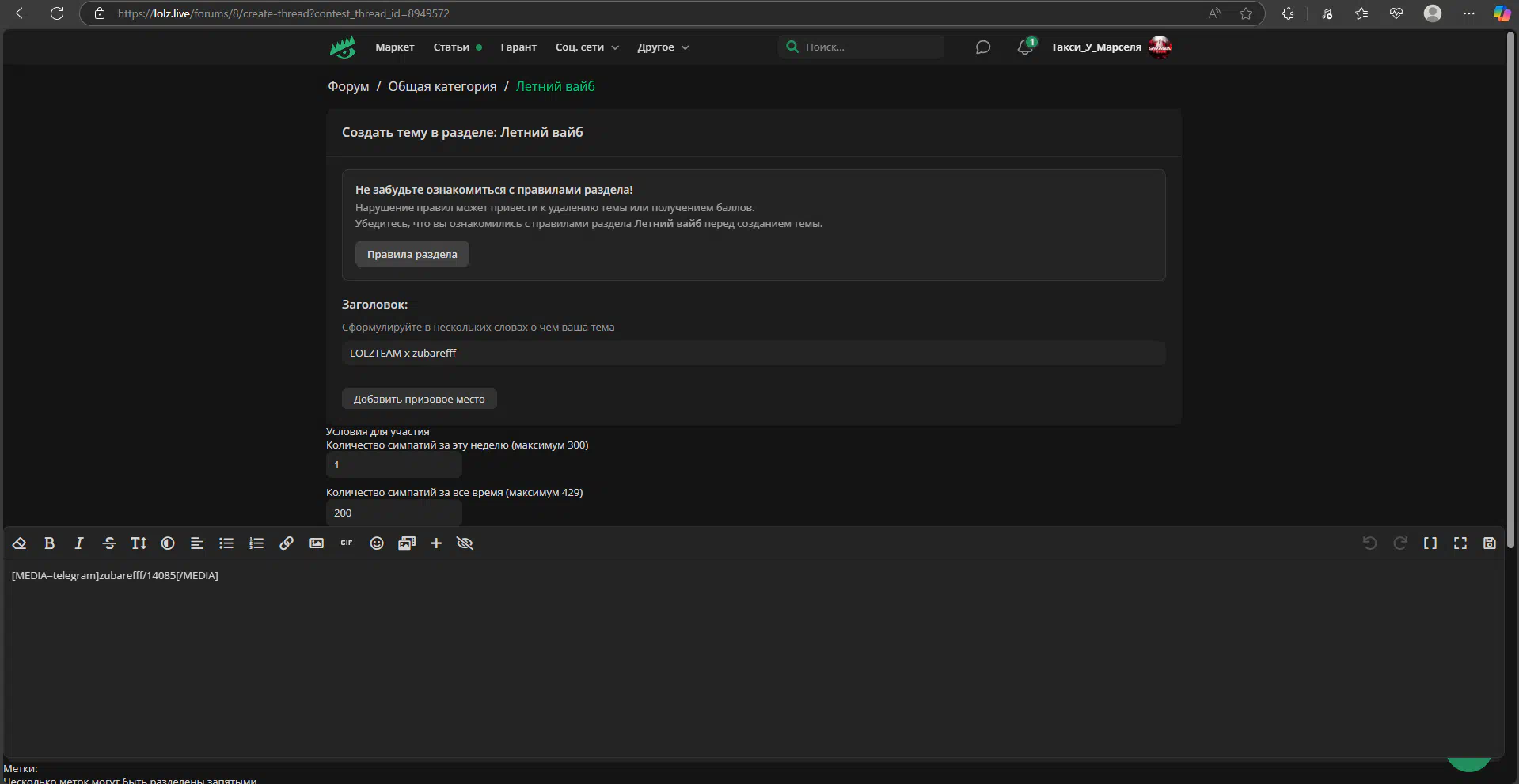The width and height of the screenshot is (1519, 784).
Task: Go to Форум breadcrumb
Action: tap(348, 86)
